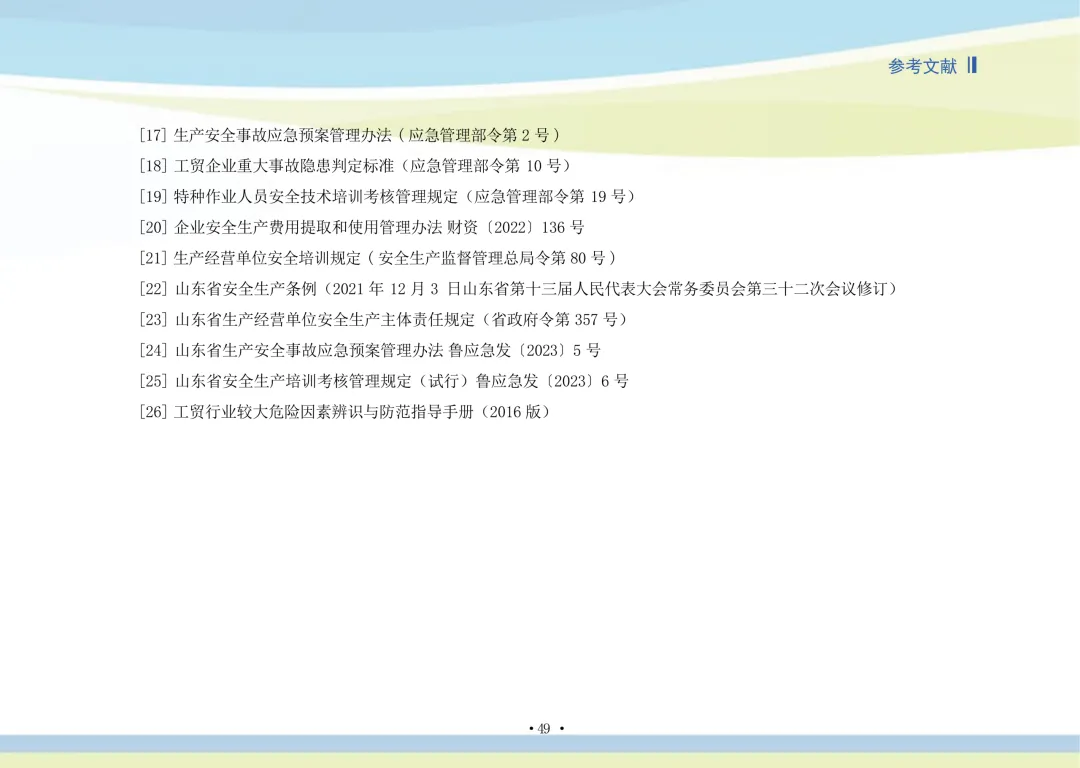Select reference [23] 山东省生产经营单位安全生产主体责任规定
The image size is (1080, 768).
[x=384, y=320]
